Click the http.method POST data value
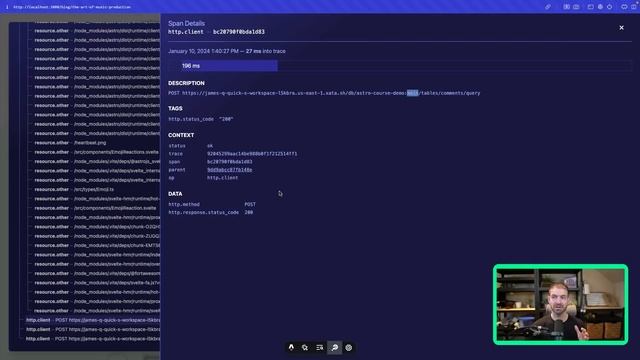The width and height of the screenshot is (640, 360). point(250,204)
